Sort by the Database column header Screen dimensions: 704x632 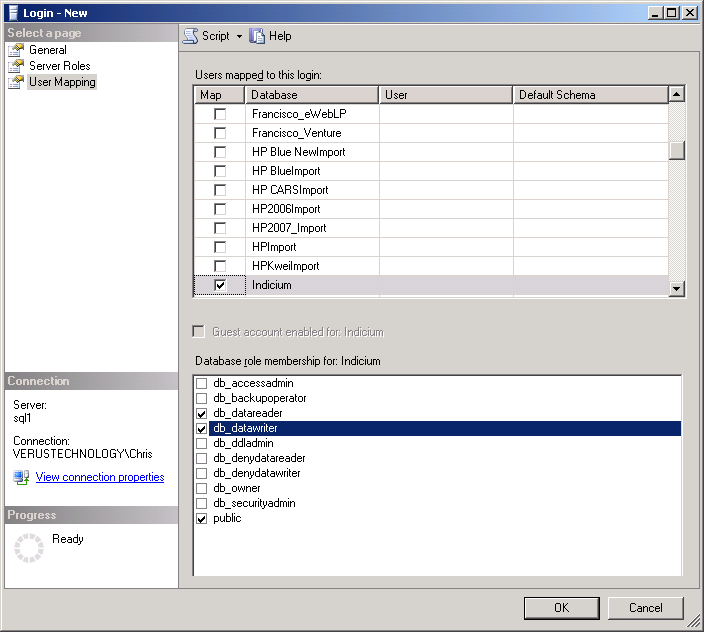tap(312, 95)
